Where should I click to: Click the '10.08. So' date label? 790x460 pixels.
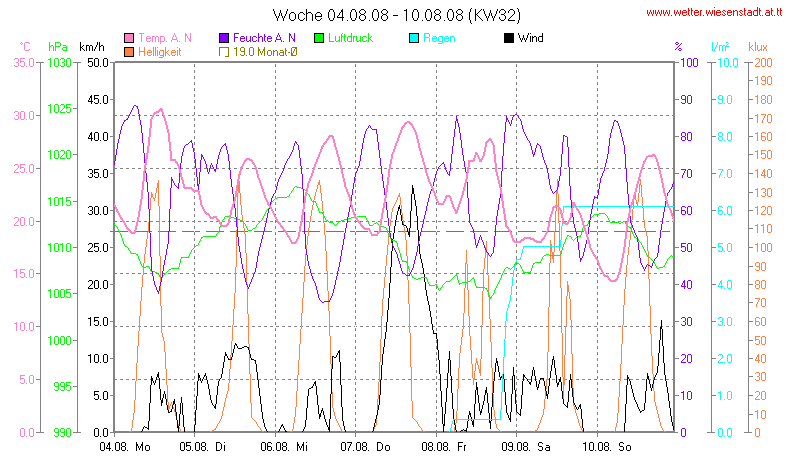607,447
